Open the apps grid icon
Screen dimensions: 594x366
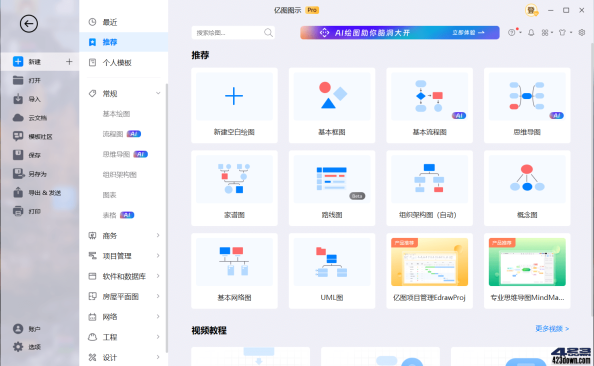(x=545, y=33)
